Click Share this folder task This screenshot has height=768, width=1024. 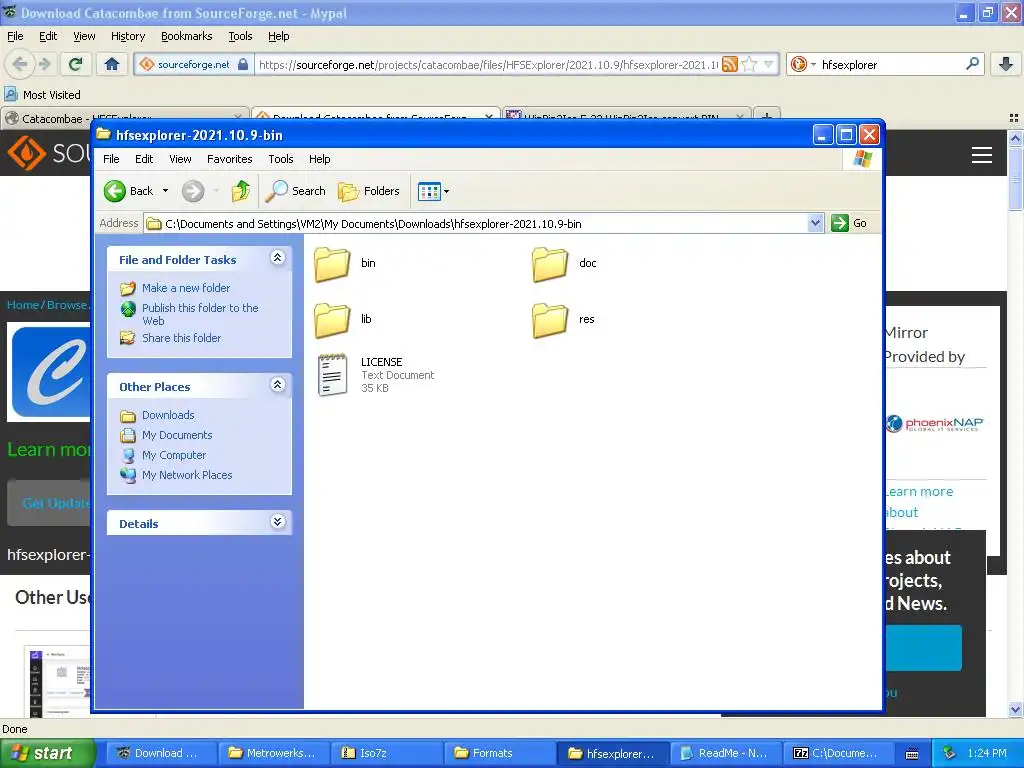[x=182, y=338]
